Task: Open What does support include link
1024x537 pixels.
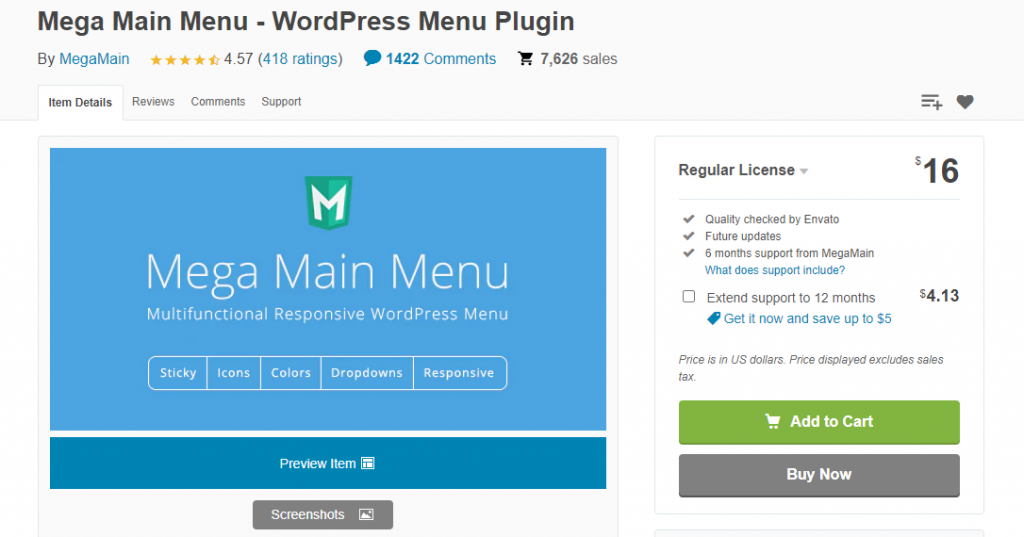Action: pos(775,270)
